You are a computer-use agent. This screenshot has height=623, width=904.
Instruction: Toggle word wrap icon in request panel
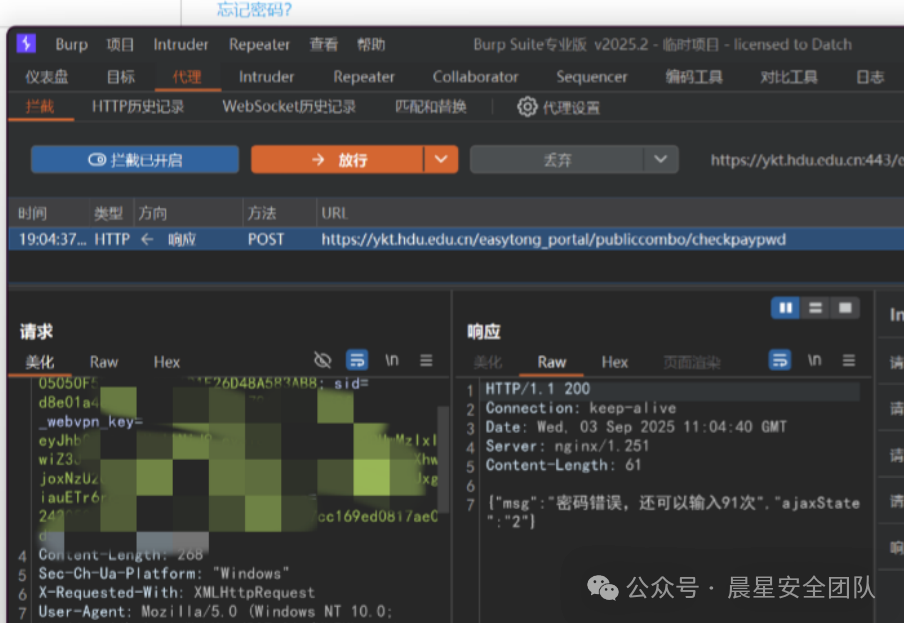(x=357, y=361)
